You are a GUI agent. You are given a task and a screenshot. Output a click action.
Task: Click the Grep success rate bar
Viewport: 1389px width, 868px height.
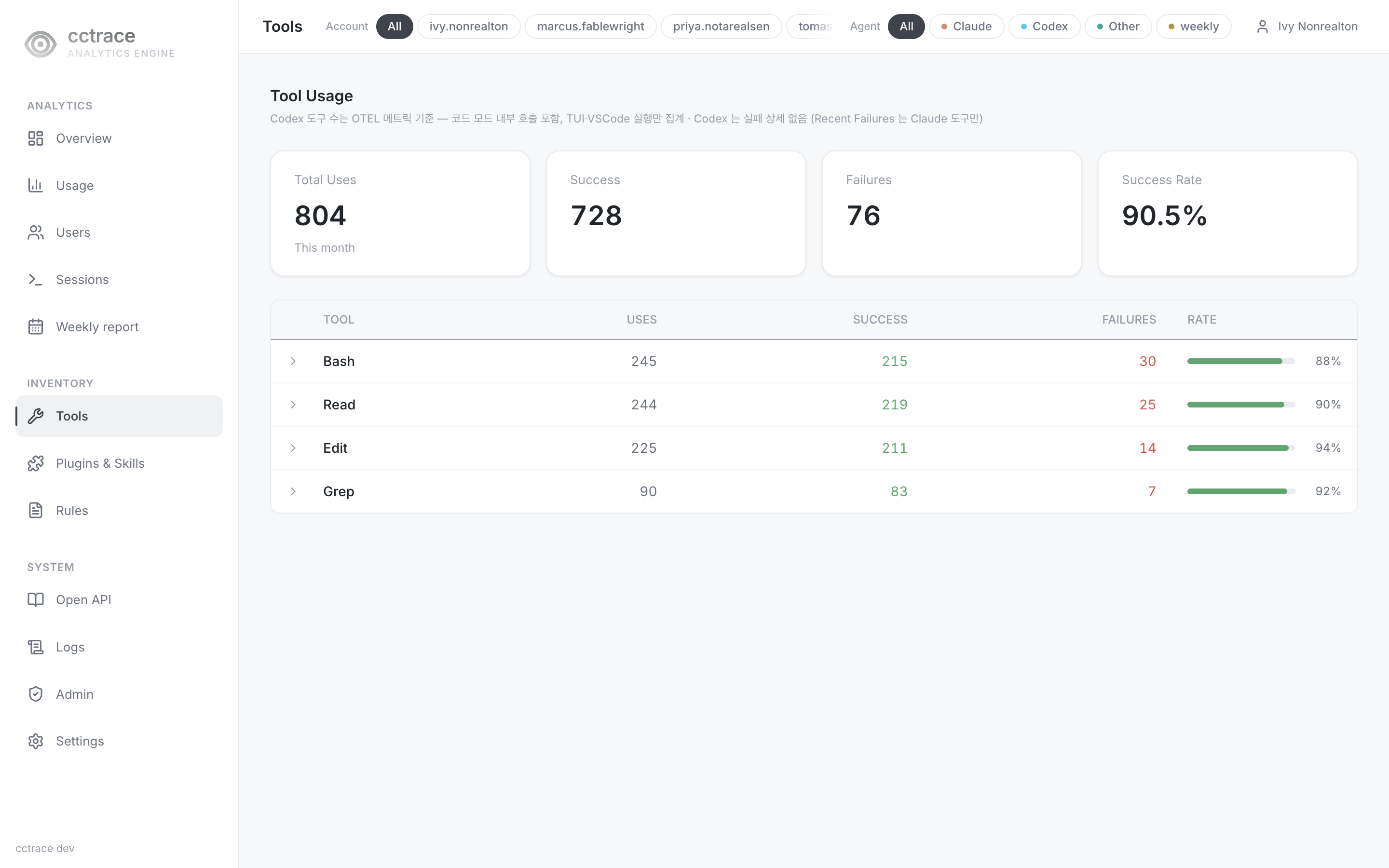point(1241,491)
